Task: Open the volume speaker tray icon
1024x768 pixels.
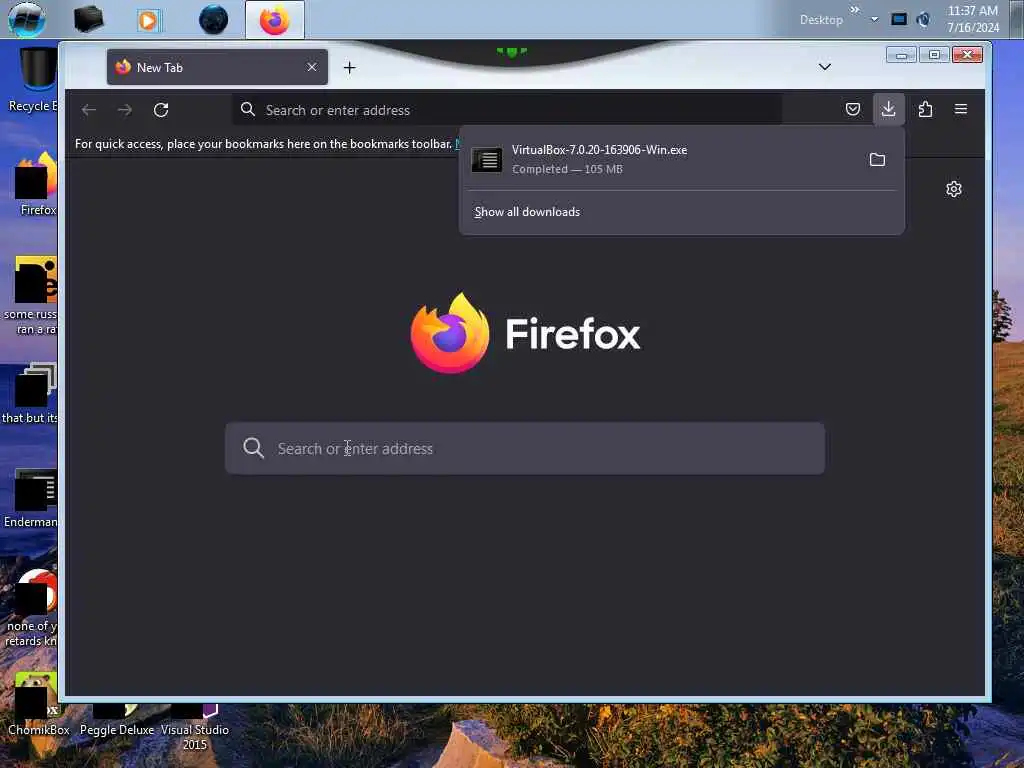Action: pos(923,20)
